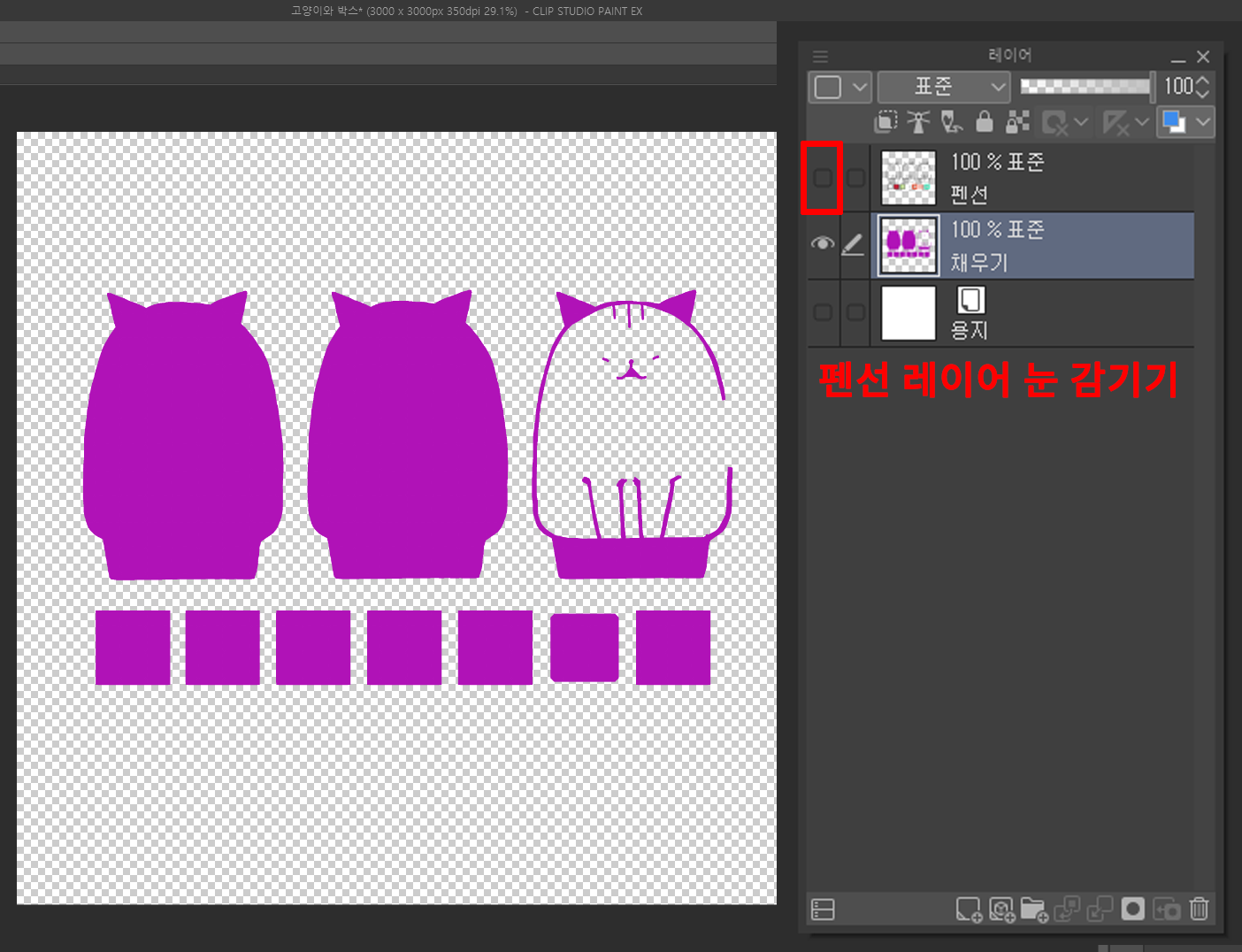The height and width of the screenshot is (952, 1242).
Task: Click the change layer color icon
Action: click(x=1174, y=122)
